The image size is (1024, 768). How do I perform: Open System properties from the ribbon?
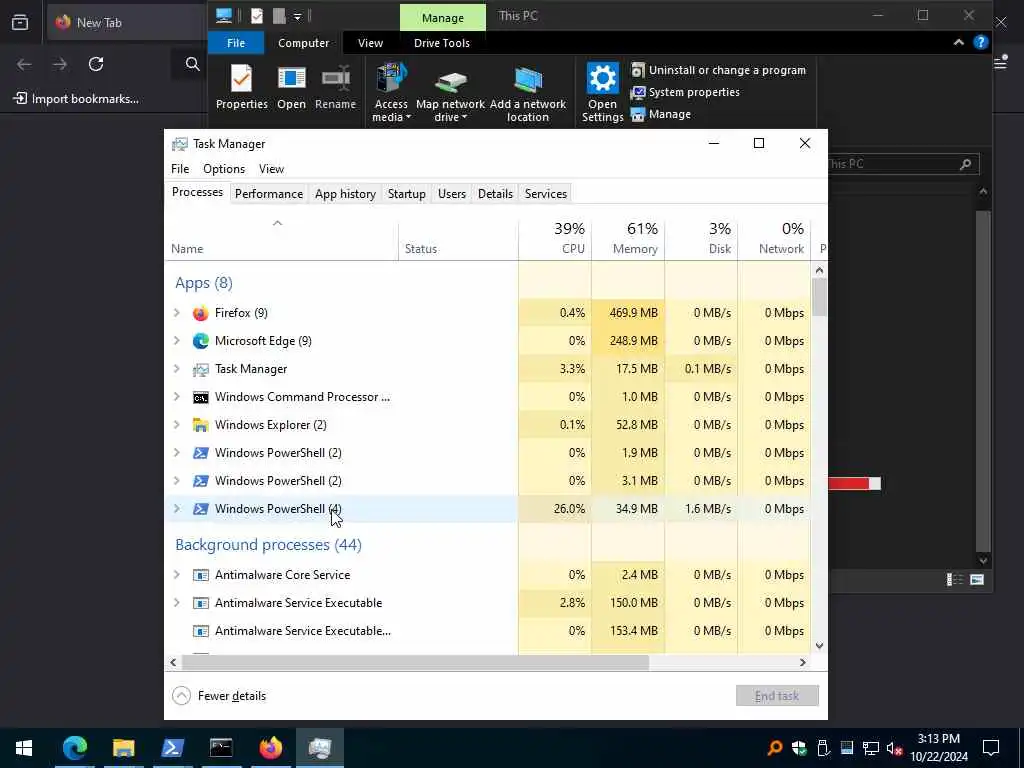685,92
